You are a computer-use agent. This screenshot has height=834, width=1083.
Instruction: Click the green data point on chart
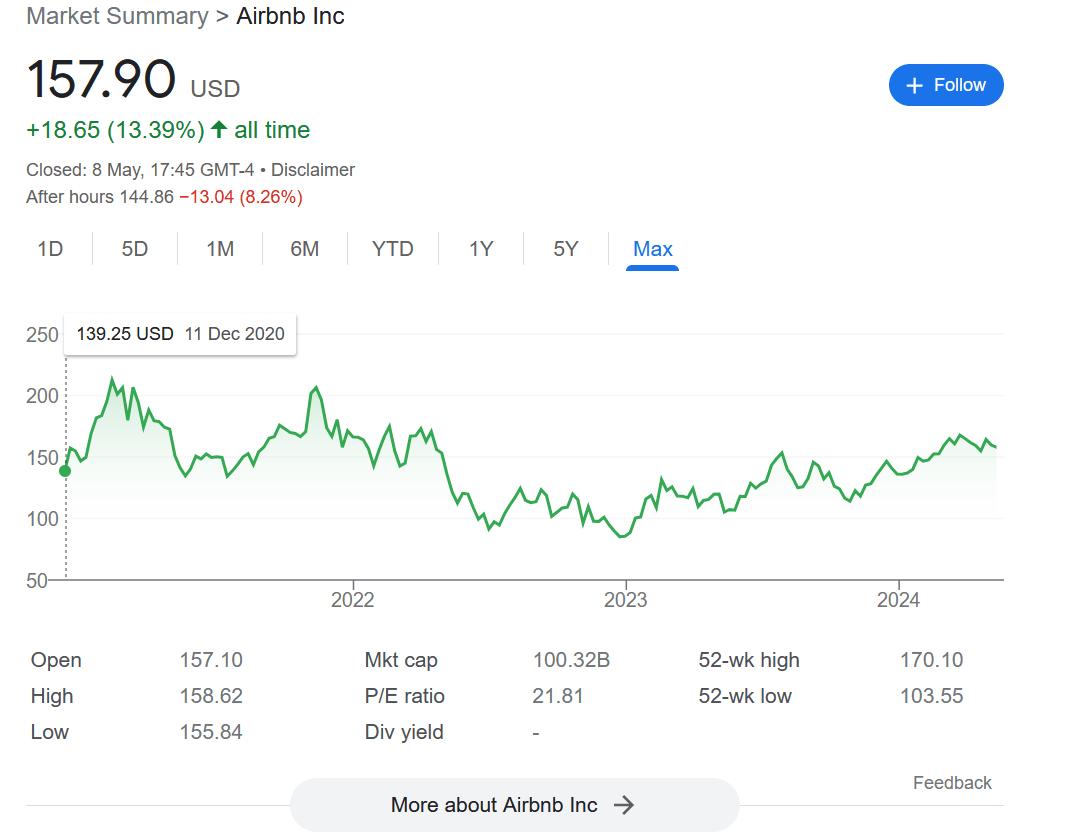[x=66, y=470]
